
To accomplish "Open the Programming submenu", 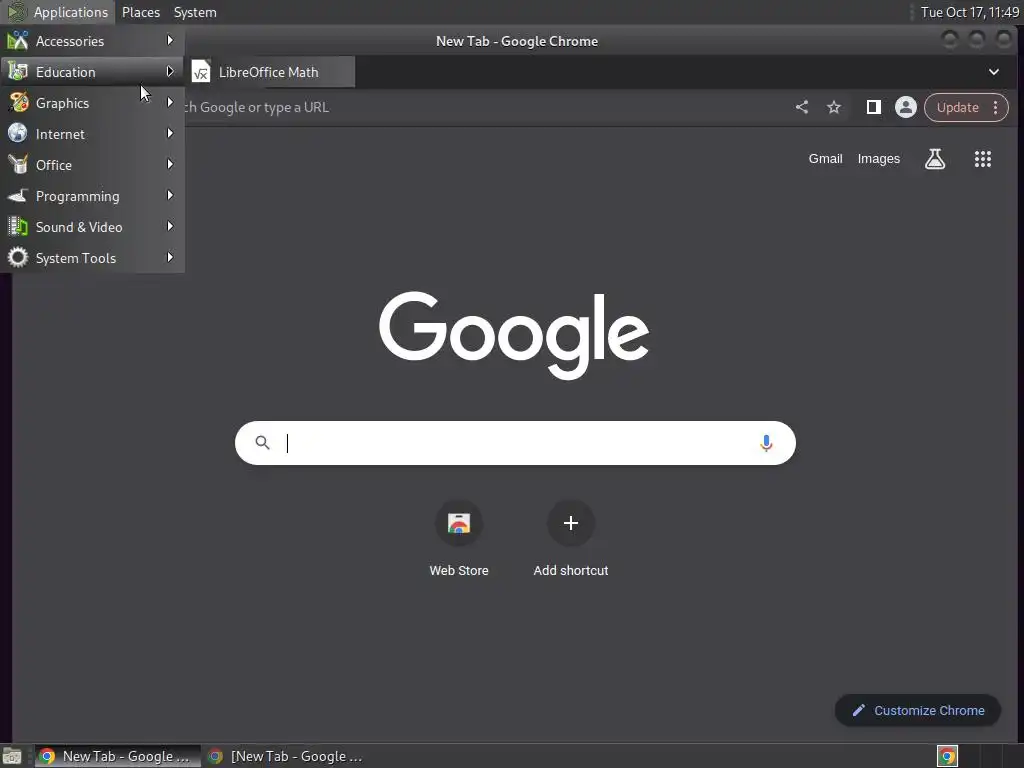I will coord(92,196).
